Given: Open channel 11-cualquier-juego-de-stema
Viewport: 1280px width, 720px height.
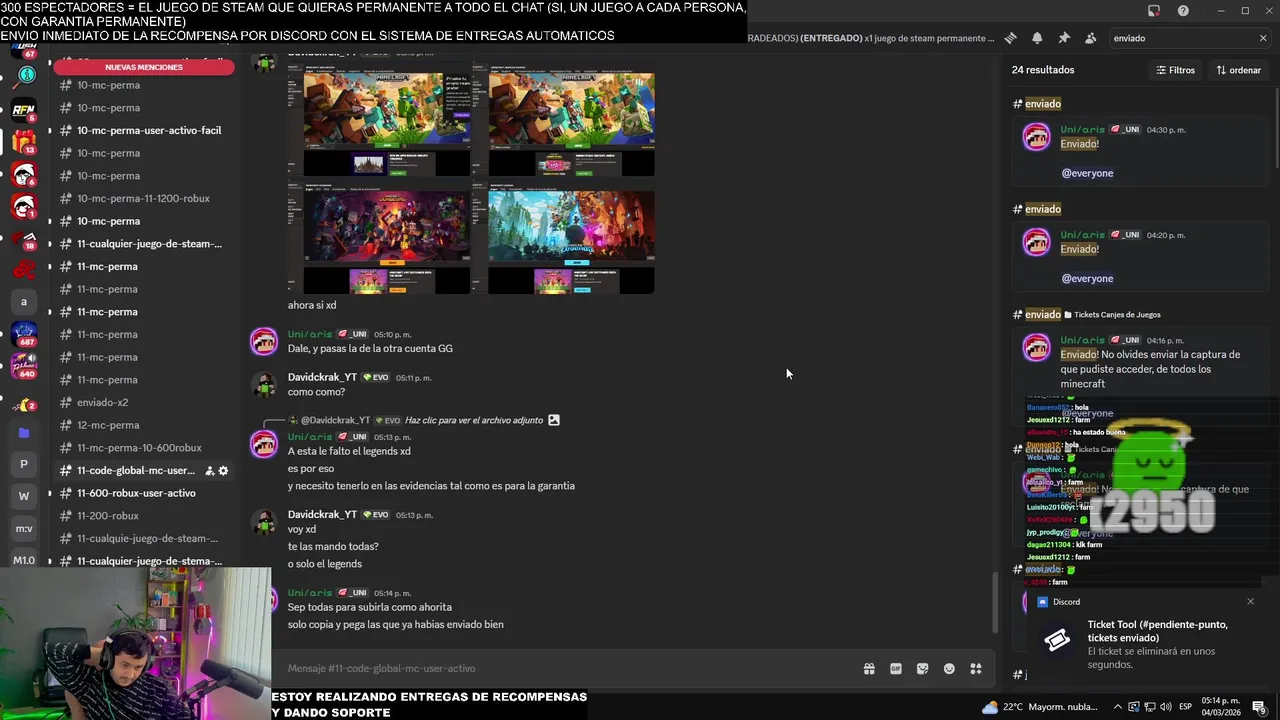Looking at the screenshot, I should 143,561.
